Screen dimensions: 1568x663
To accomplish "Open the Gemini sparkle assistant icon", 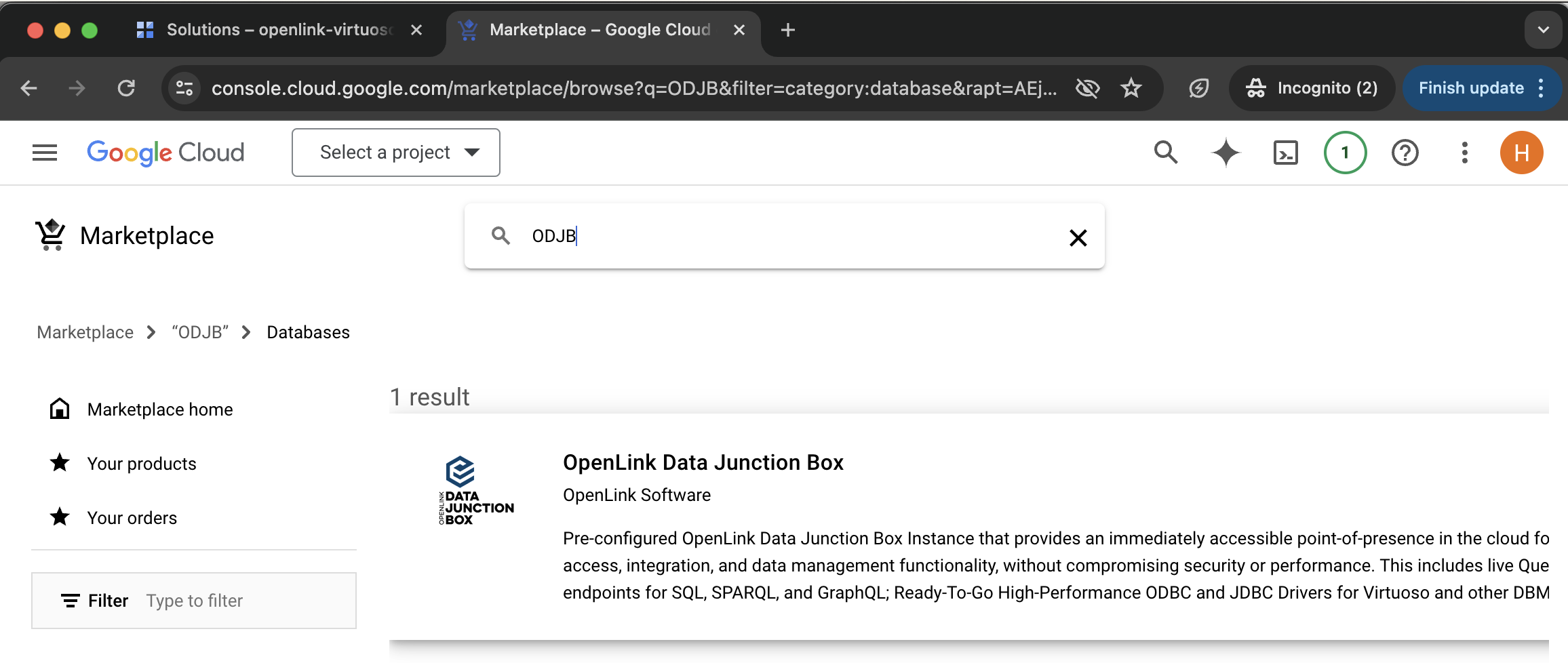I will coord(1226,153).
